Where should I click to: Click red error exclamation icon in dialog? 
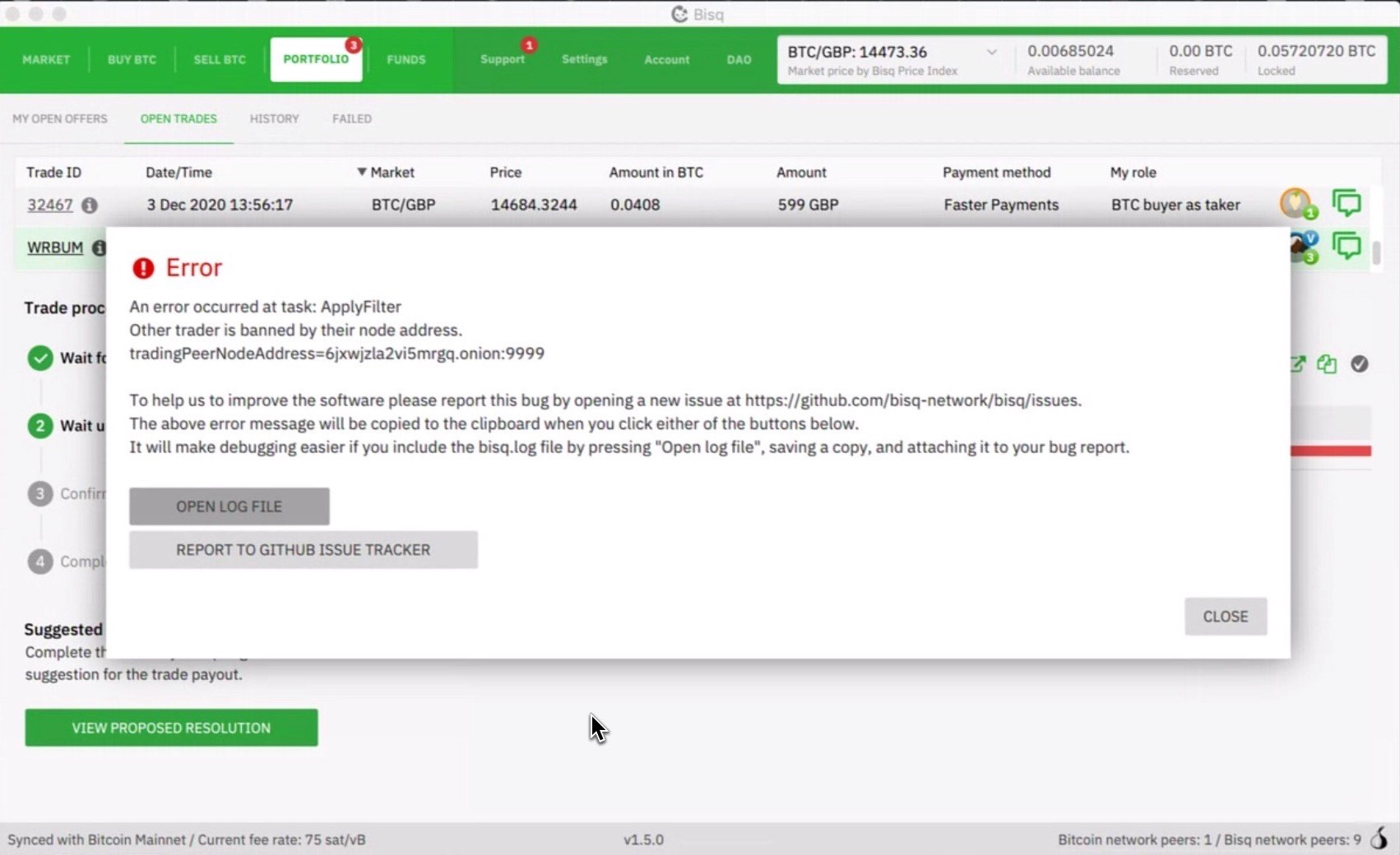143,268
